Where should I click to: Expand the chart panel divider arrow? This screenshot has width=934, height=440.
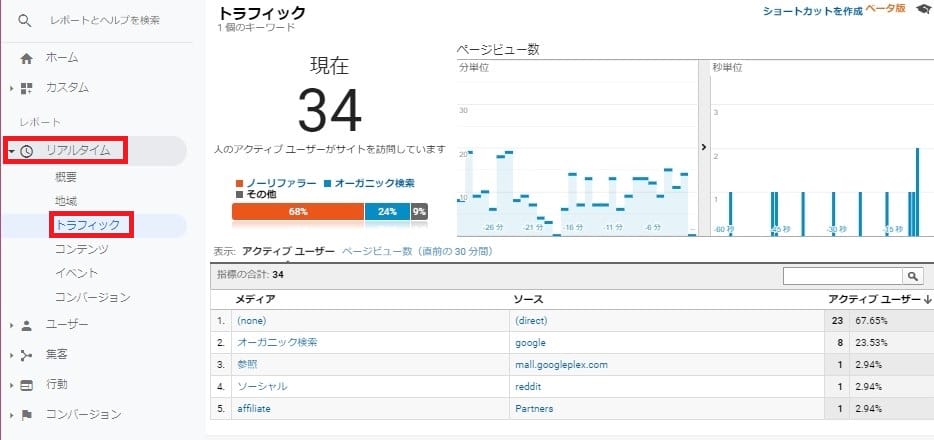tap(704, 147)
